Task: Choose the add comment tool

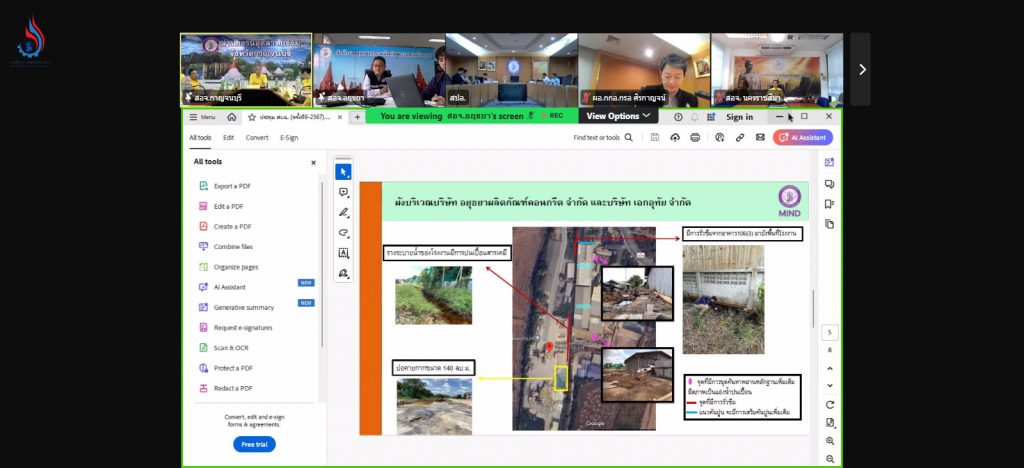Action: point(343,192)
